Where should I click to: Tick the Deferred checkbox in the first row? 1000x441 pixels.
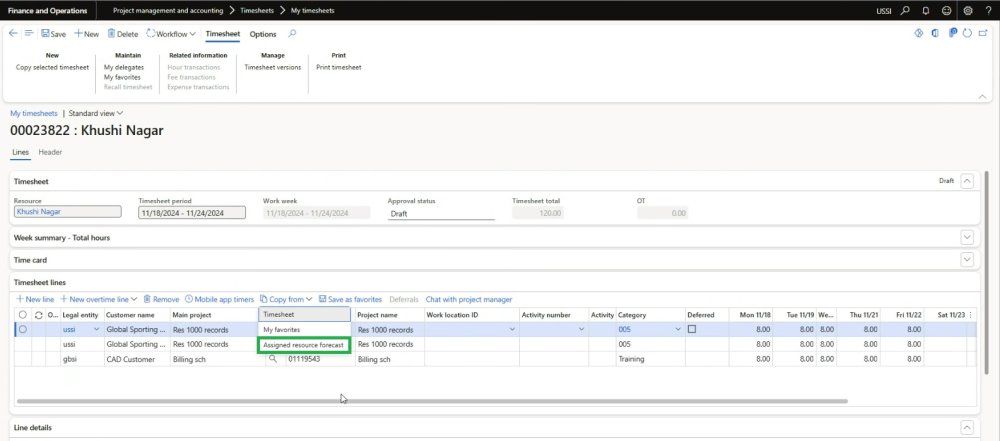[x=692, y=329]
